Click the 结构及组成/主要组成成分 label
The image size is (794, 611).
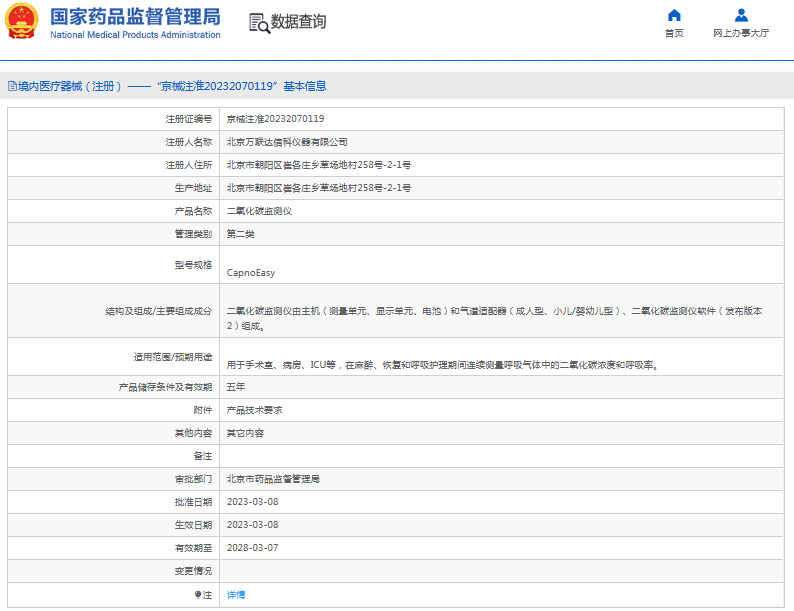(x=158, y=311)
